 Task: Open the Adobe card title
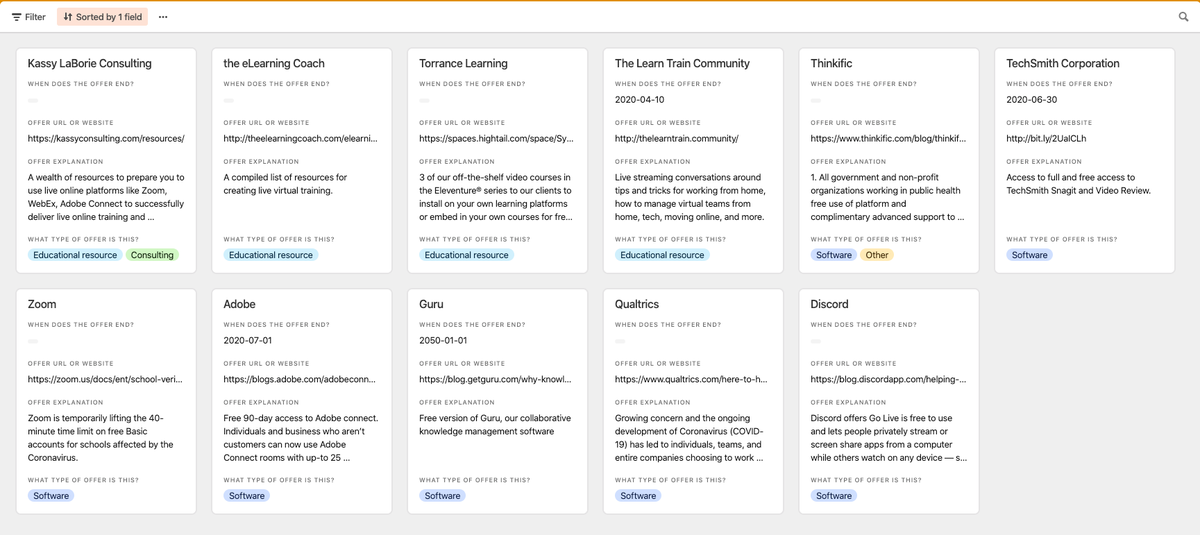(239, 304)
